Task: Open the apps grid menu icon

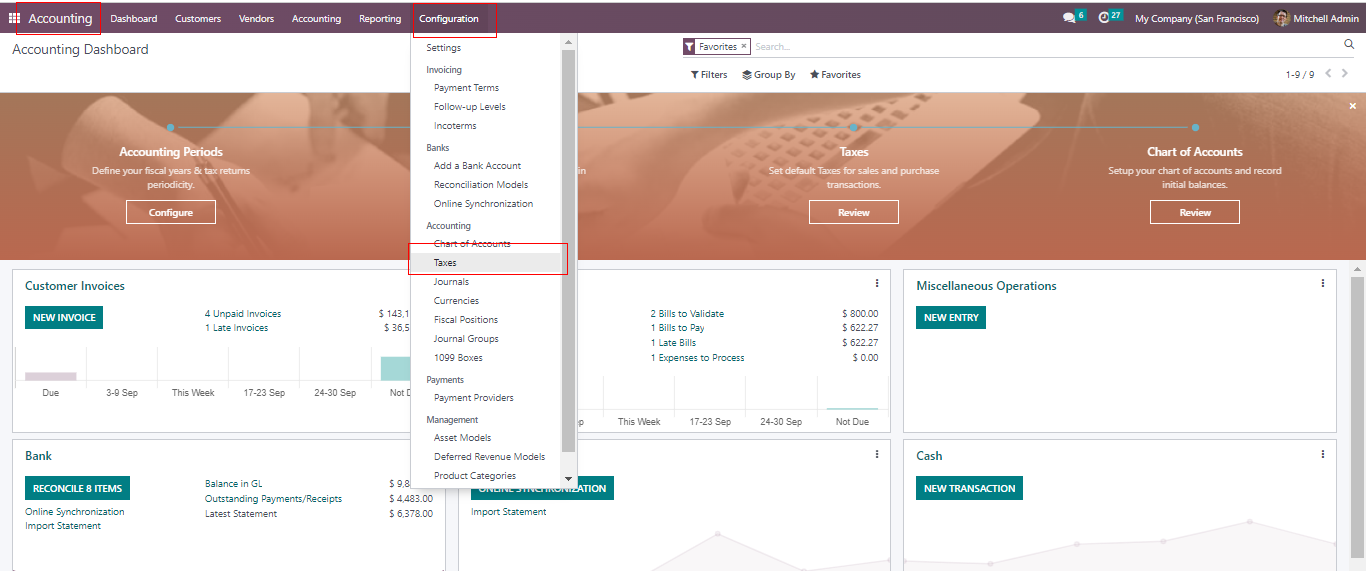Action: [x=14, y=18]
